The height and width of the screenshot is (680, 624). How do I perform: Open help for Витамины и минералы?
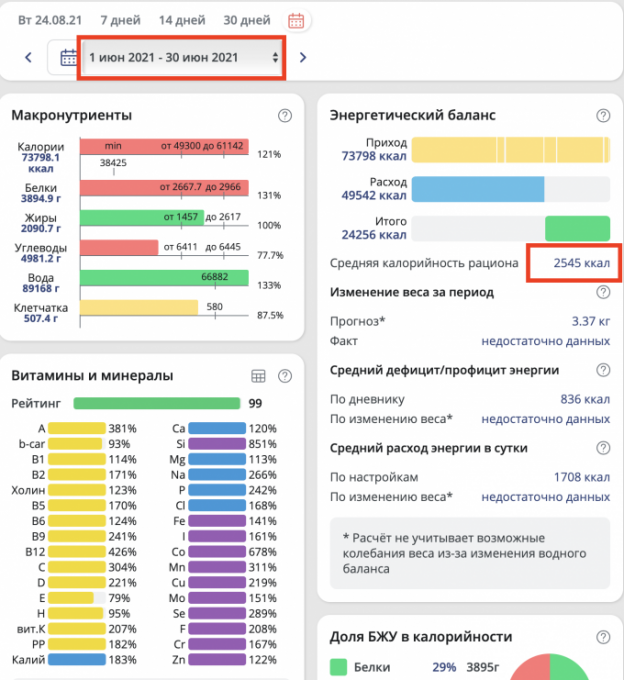click(x=284, y=376)
